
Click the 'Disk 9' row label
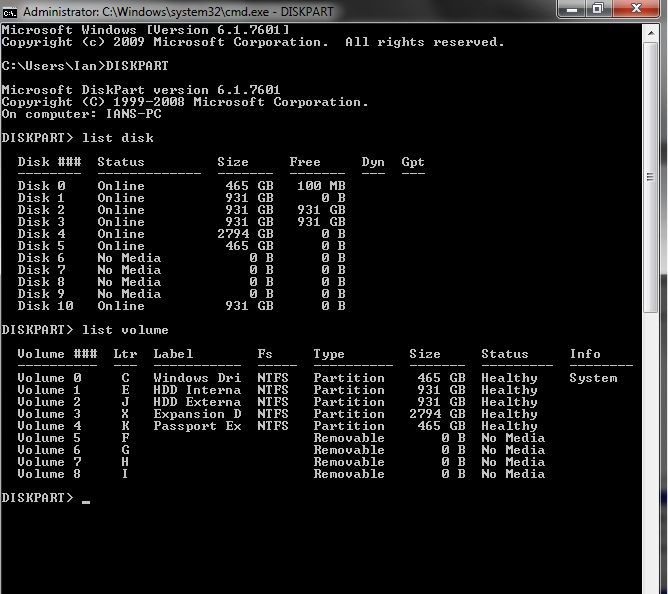click(41, 294)
